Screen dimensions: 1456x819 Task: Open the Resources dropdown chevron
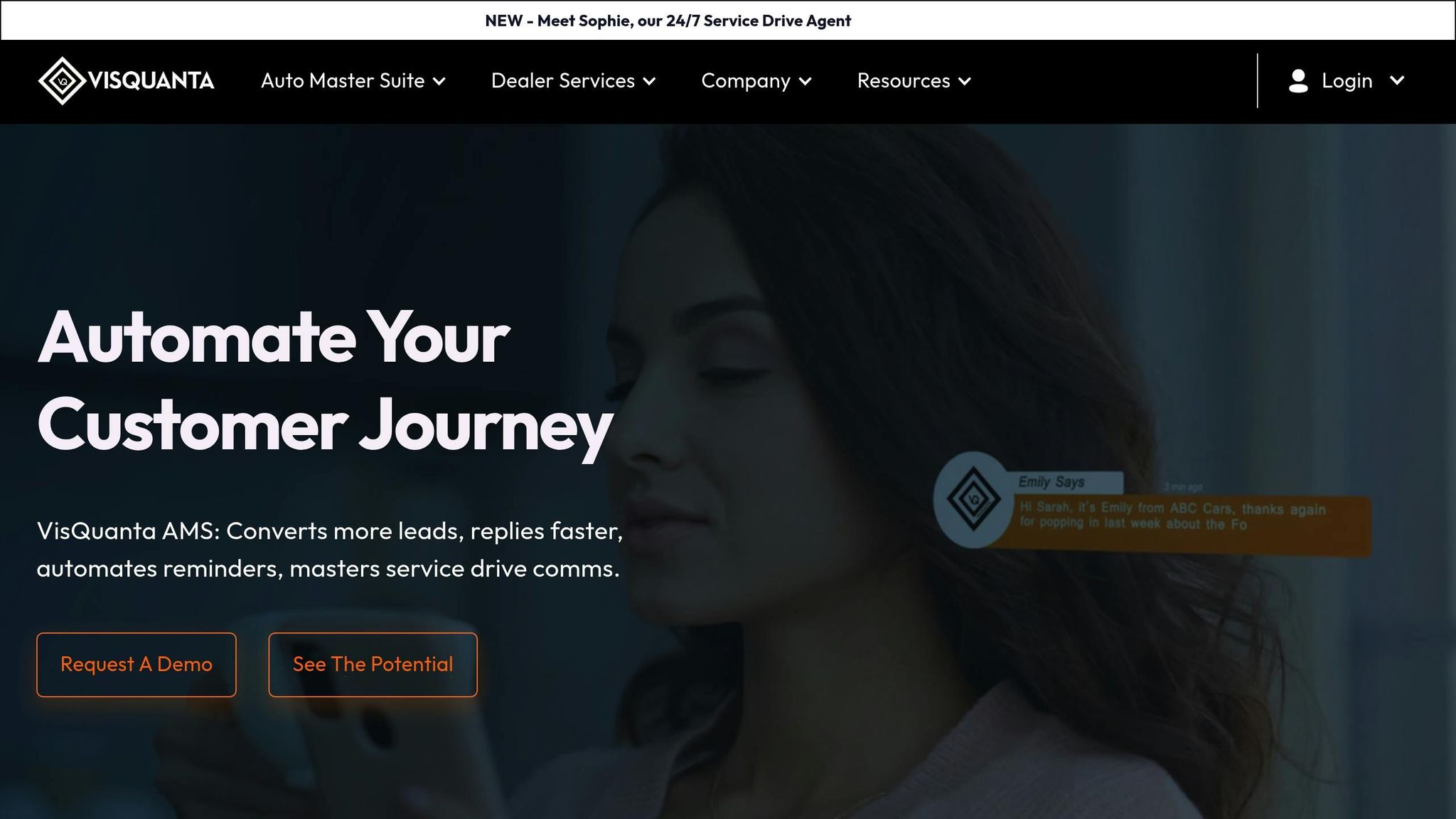[x=965, y=82]
